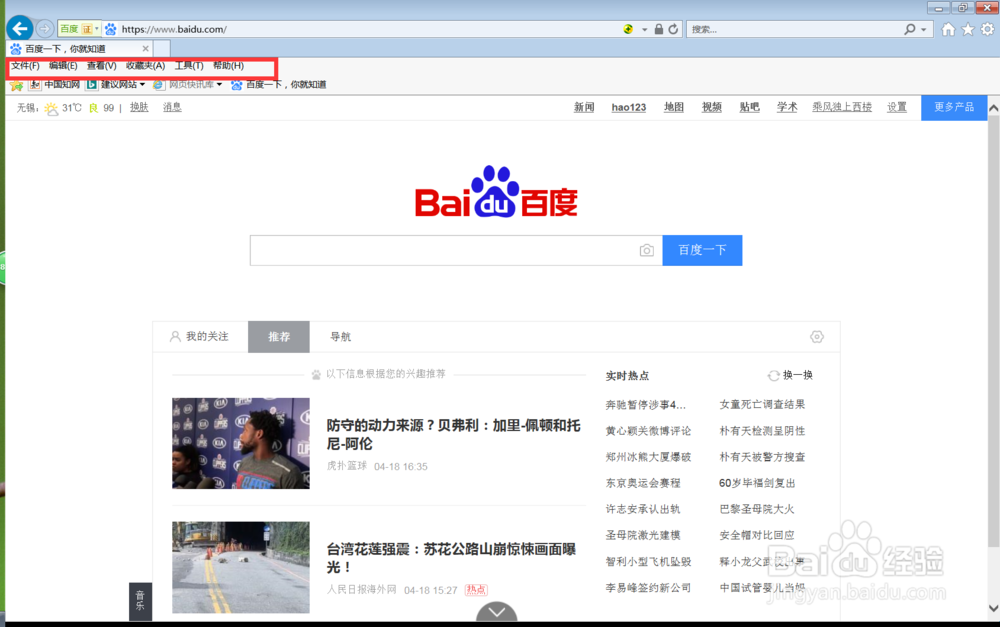Open the 贴吧 link
The height and width of the screenshot is (627, 1000).
pyautogui.click(x=749, y=107)
